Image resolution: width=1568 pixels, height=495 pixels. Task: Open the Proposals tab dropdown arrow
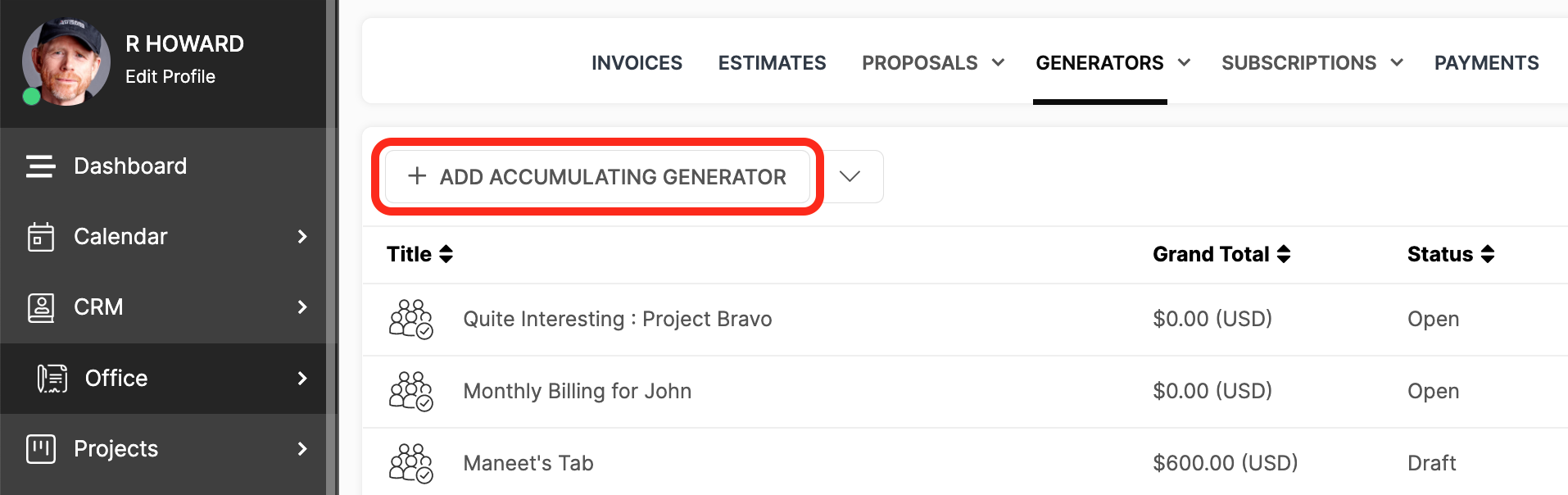pyautogui.click(x=998, y=63)
